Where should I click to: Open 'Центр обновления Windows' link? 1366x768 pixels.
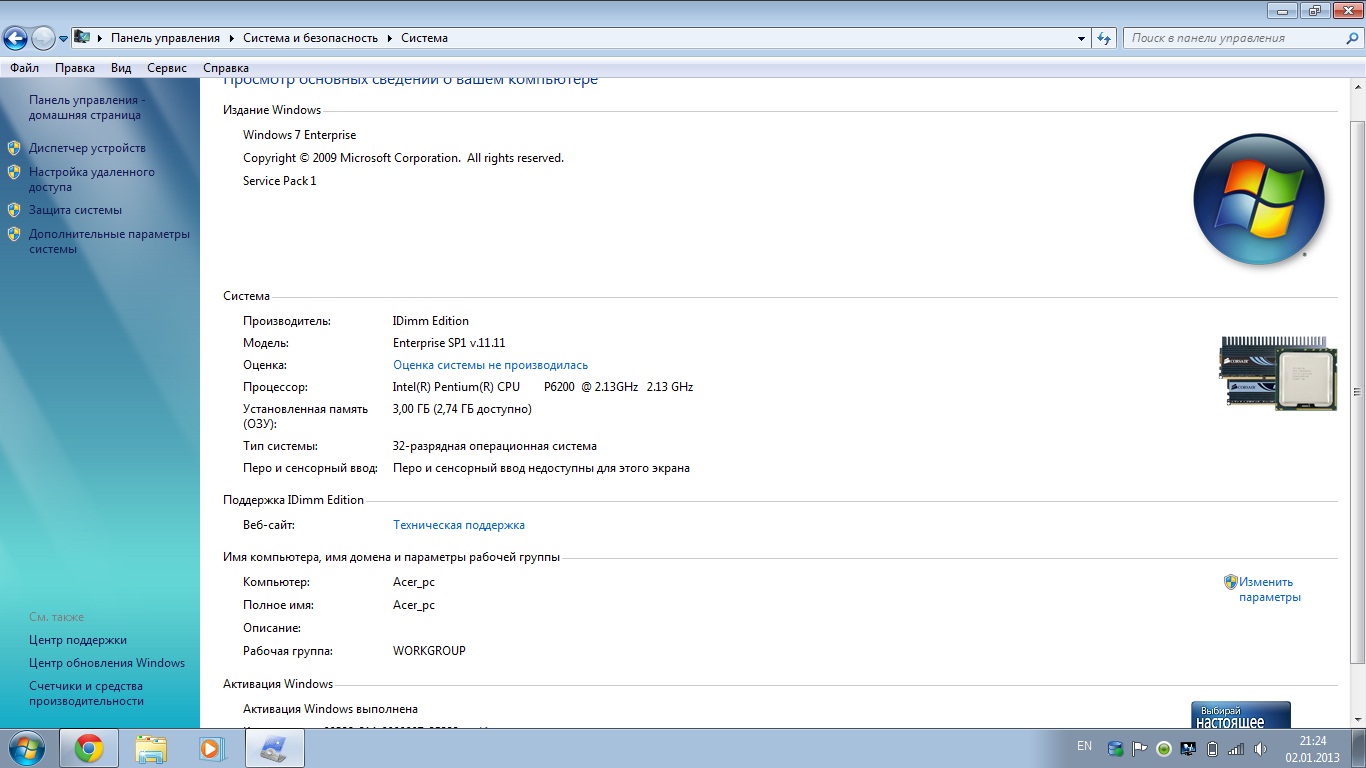point(107,663)
